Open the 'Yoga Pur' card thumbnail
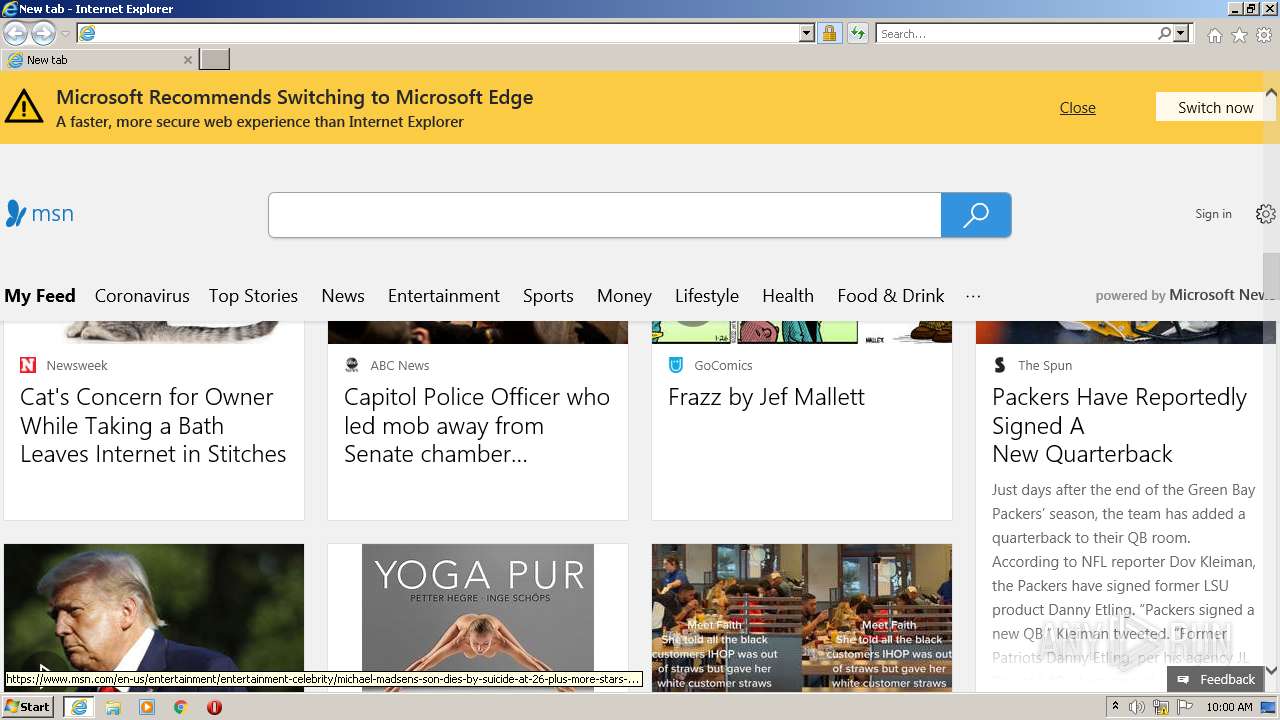Screen dimensions: 1280x720 point(478,617)
